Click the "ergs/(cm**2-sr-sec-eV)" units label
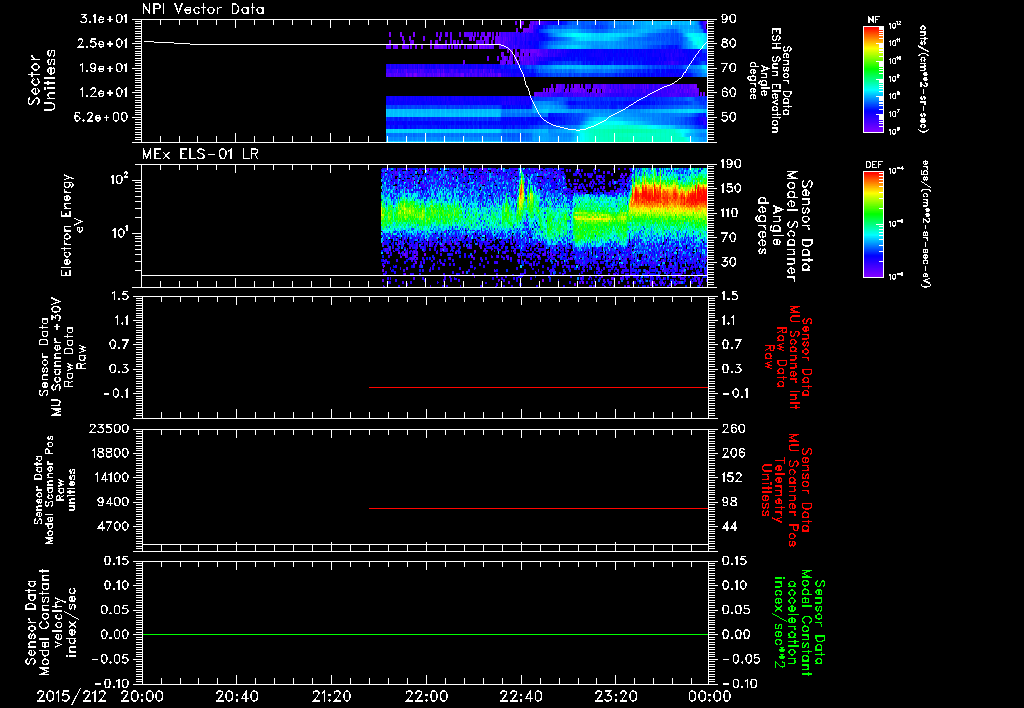The width and height of the screenshot is (1024, 708). (x=925, y=224)
